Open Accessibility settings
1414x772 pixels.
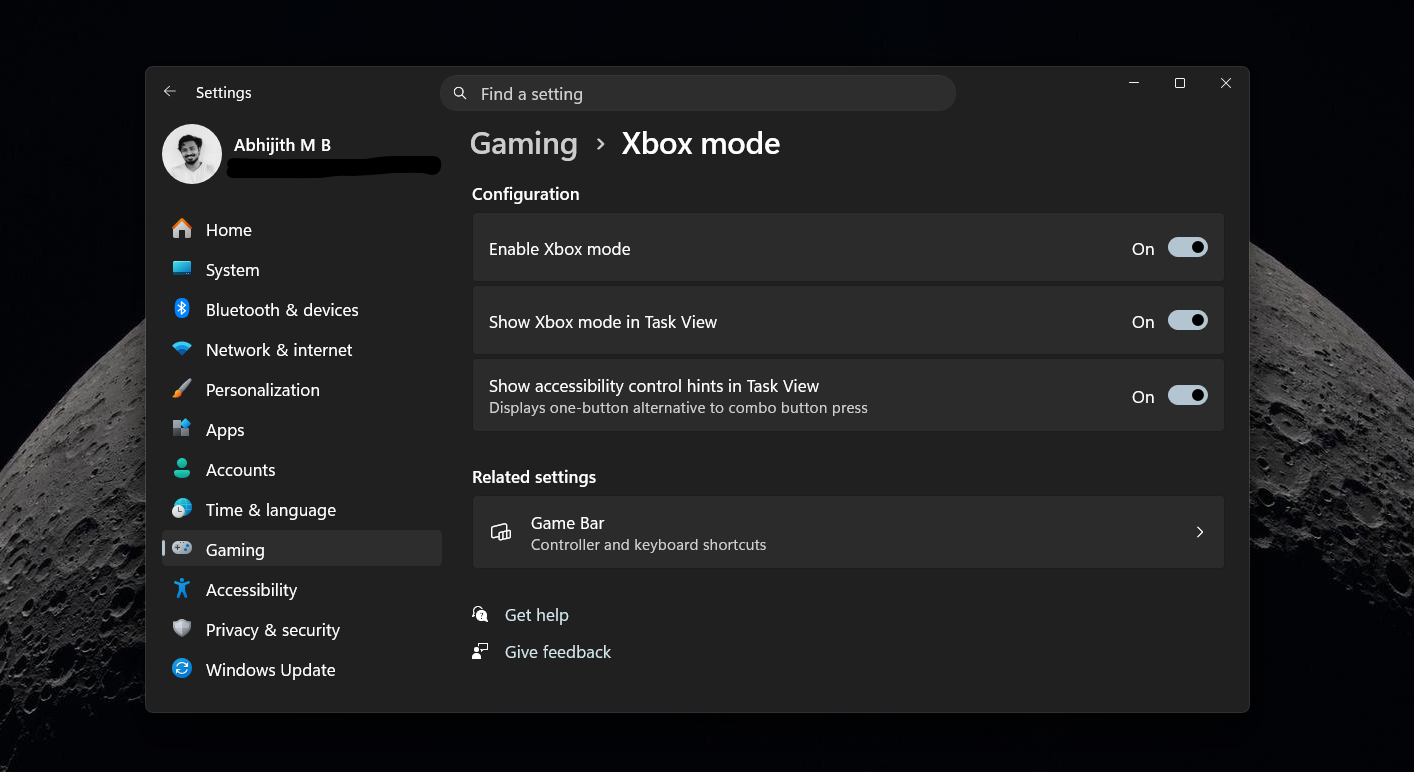click(302, 589)
